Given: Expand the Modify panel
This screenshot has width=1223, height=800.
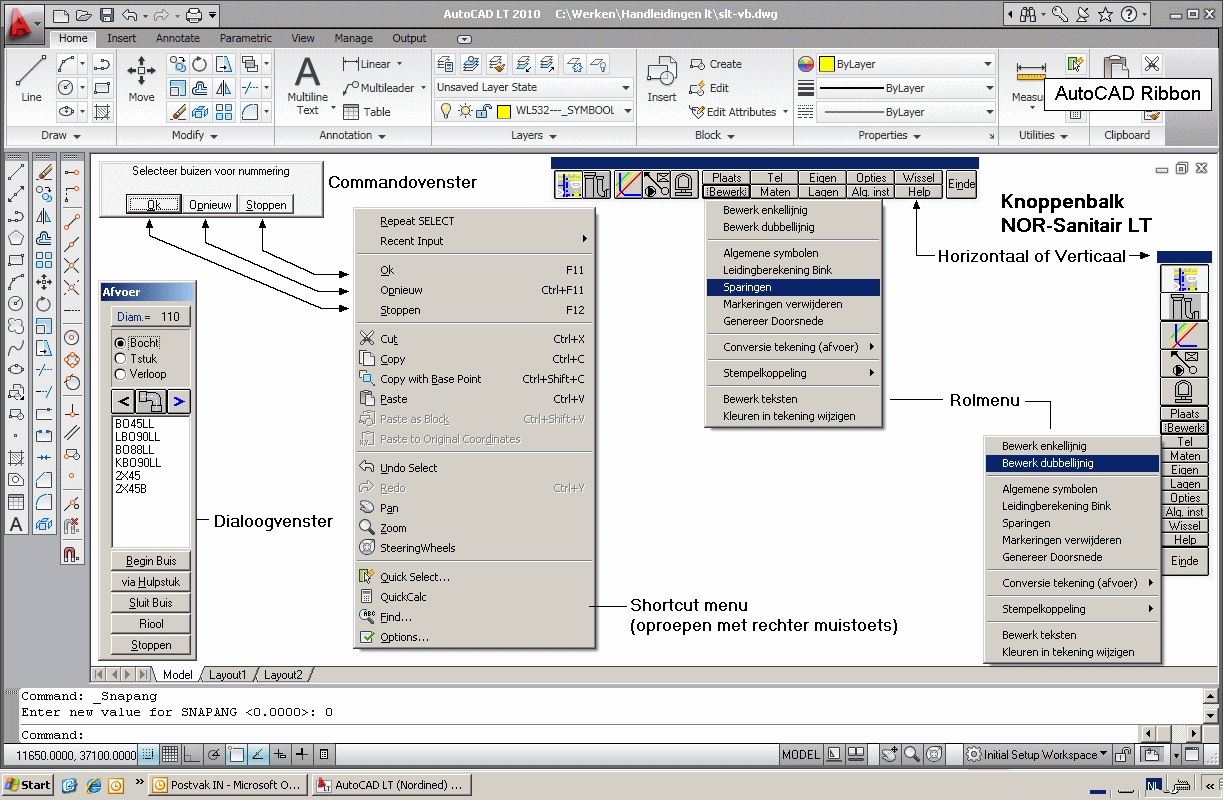Looking at the screenshot, I should [194, 135].
